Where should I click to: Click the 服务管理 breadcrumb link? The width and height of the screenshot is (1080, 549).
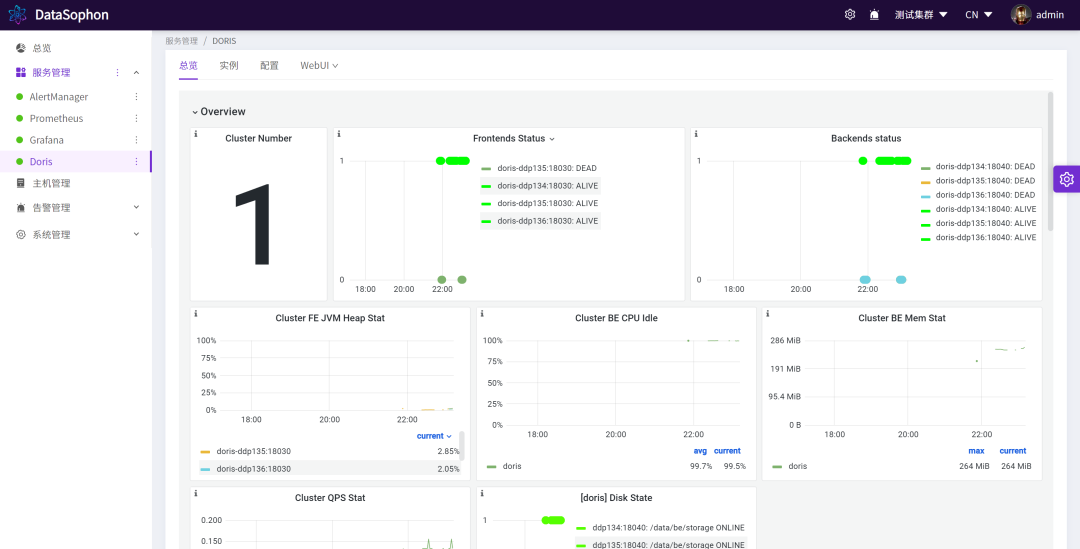coord(181,41)
